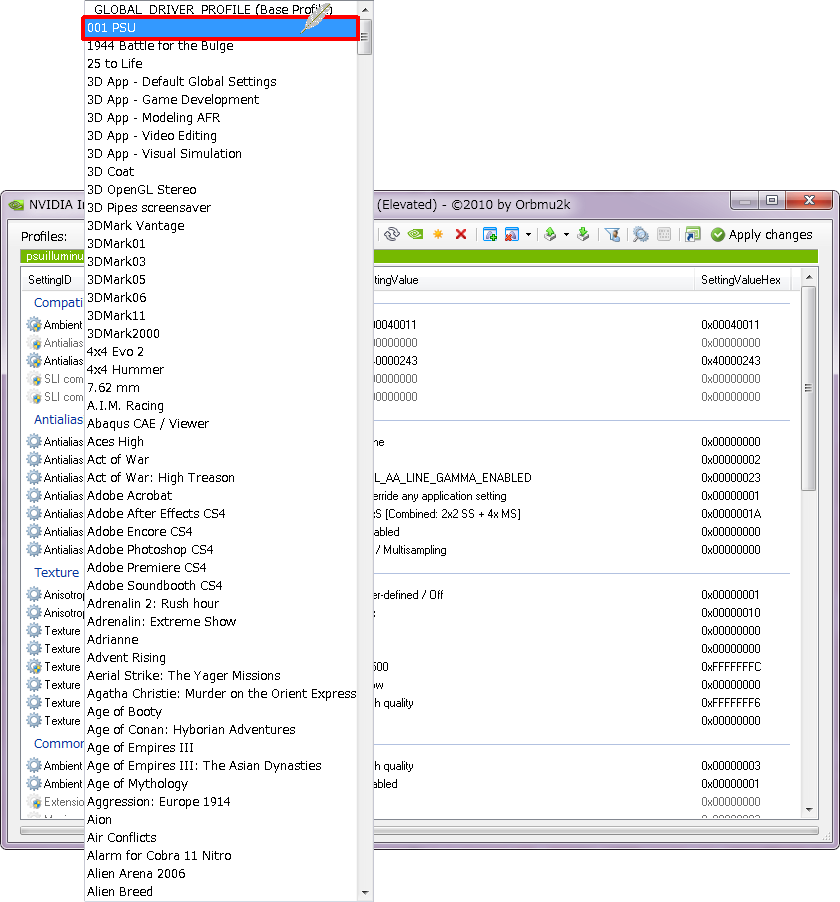Choose 3D App - Video Editing
840x902 pixels.
coord(221,136)
